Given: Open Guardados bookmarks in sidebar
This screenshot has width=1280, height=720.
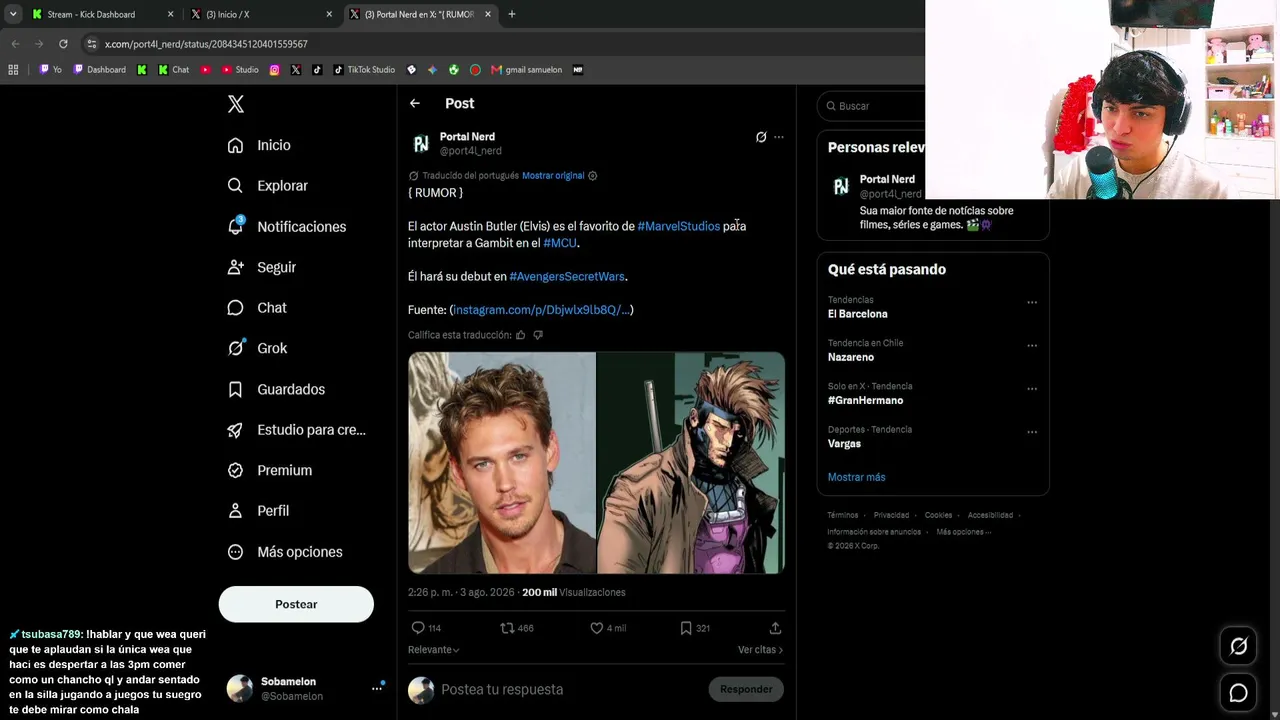Looking at the screenshot, I should (x=276, y=389).
